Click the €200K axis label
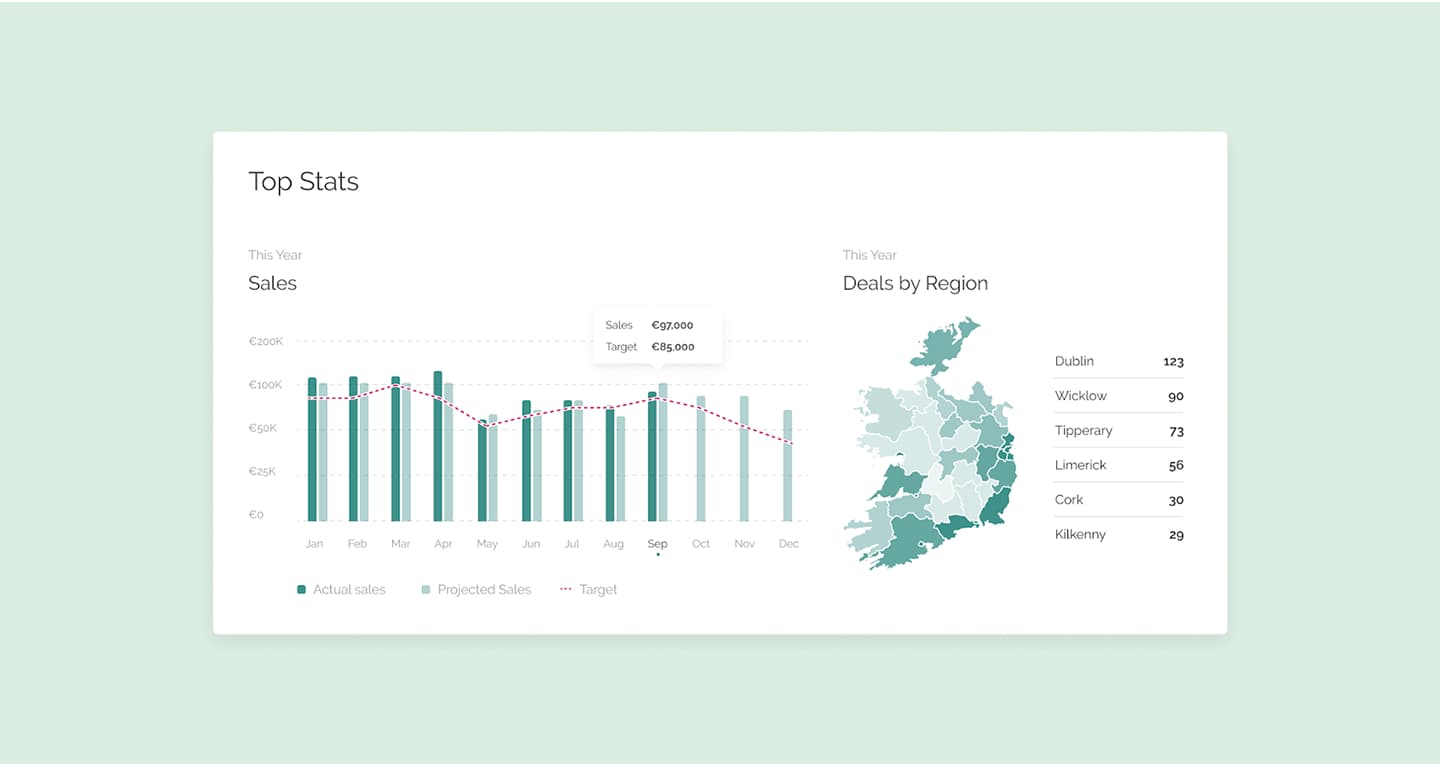 tap(266, 341)
